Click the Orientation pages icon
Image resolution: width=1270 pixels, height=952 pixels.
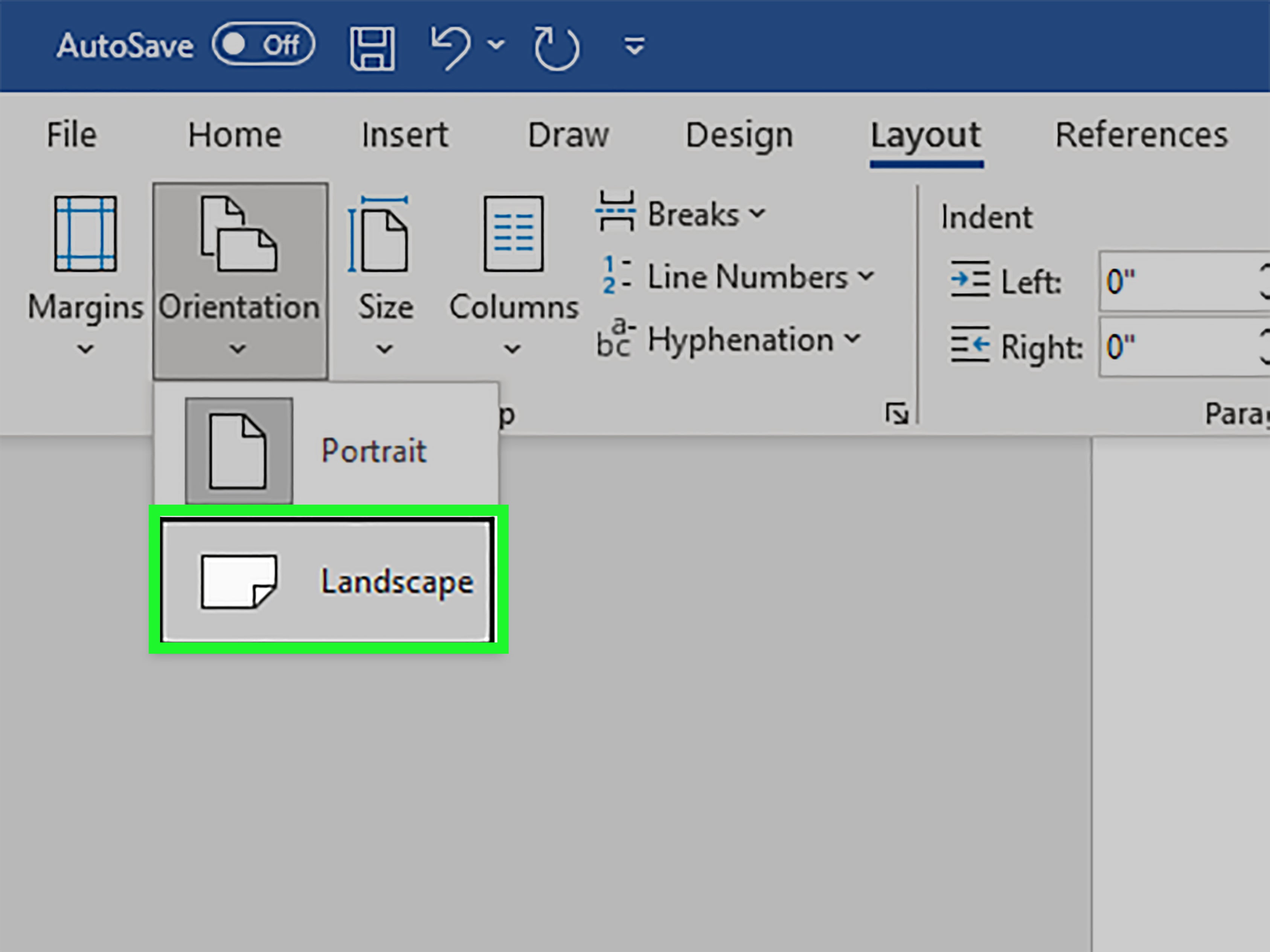[x=239, y=233]
